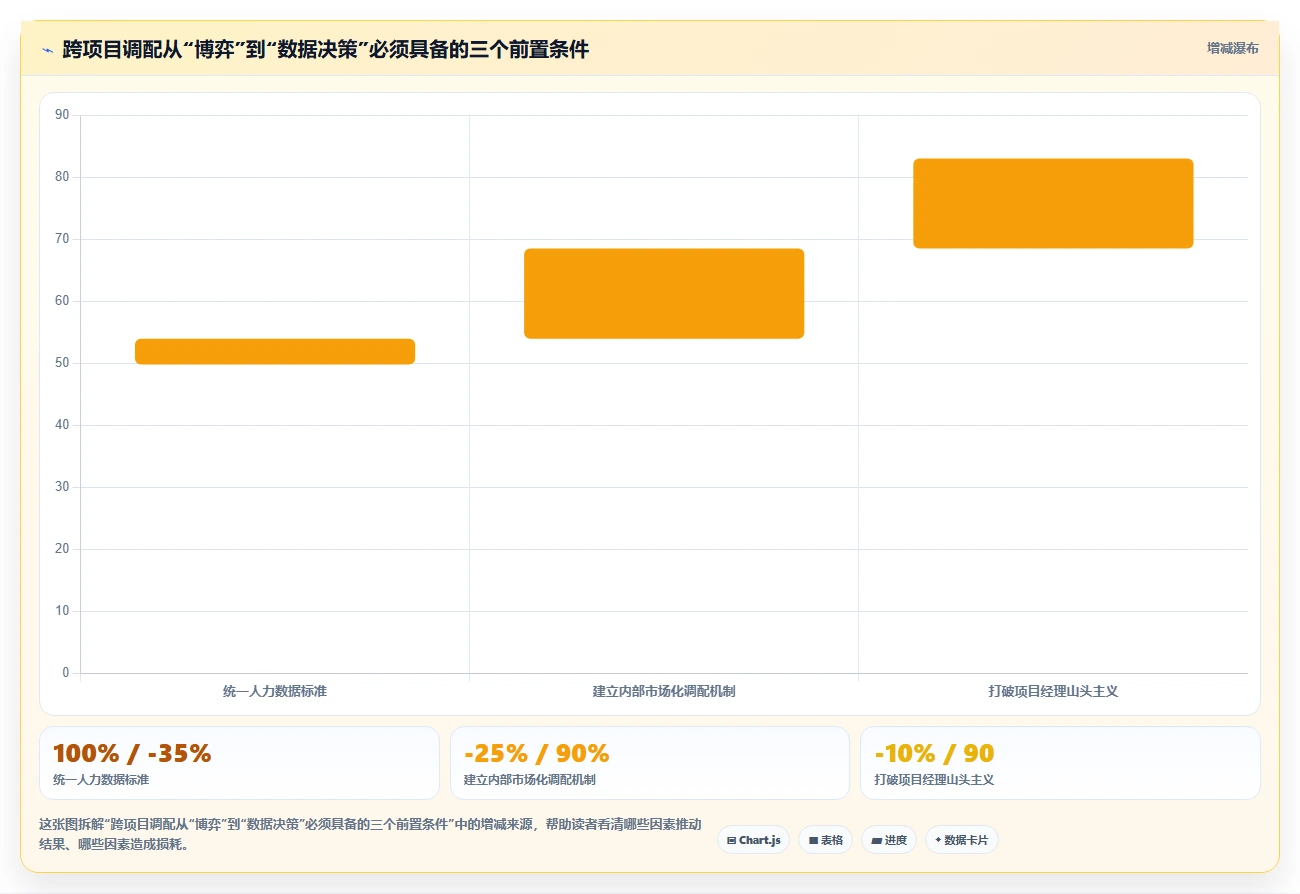Click the x-axis label 统一人力数据标准

(x=275, y=691)
